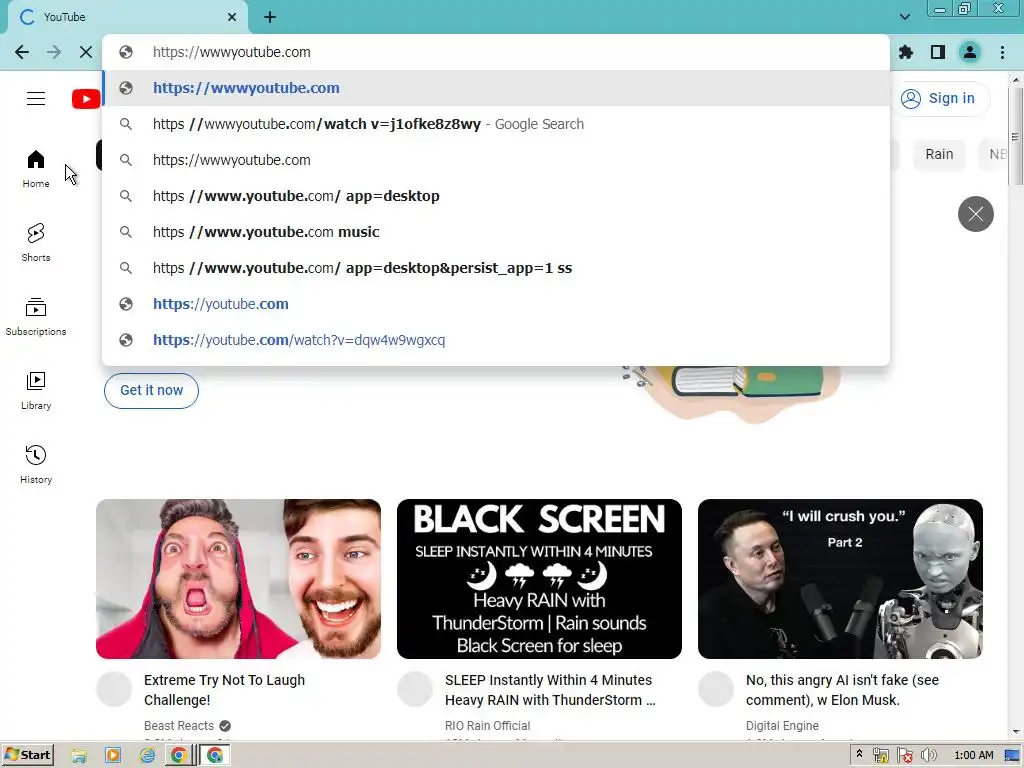Open the Extreme Try Not To Laugh thumbnail
This screenshot has width=1024, height=768.
238,579
